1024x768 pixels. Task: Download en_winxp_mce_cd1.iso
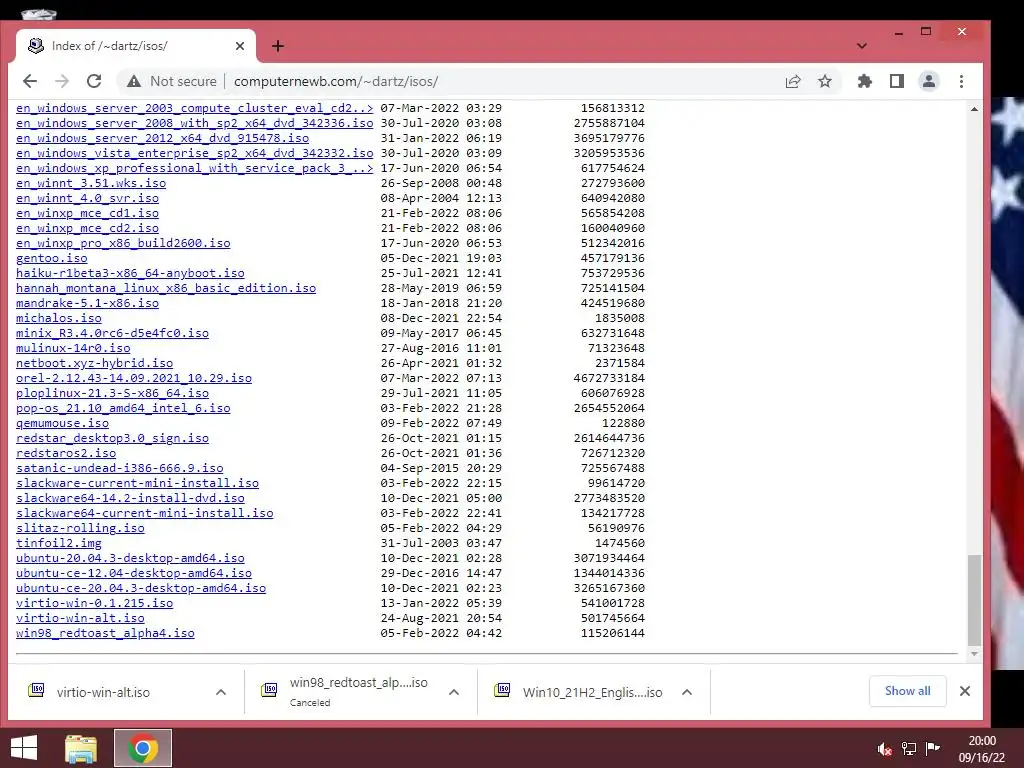tap(88, 214)
